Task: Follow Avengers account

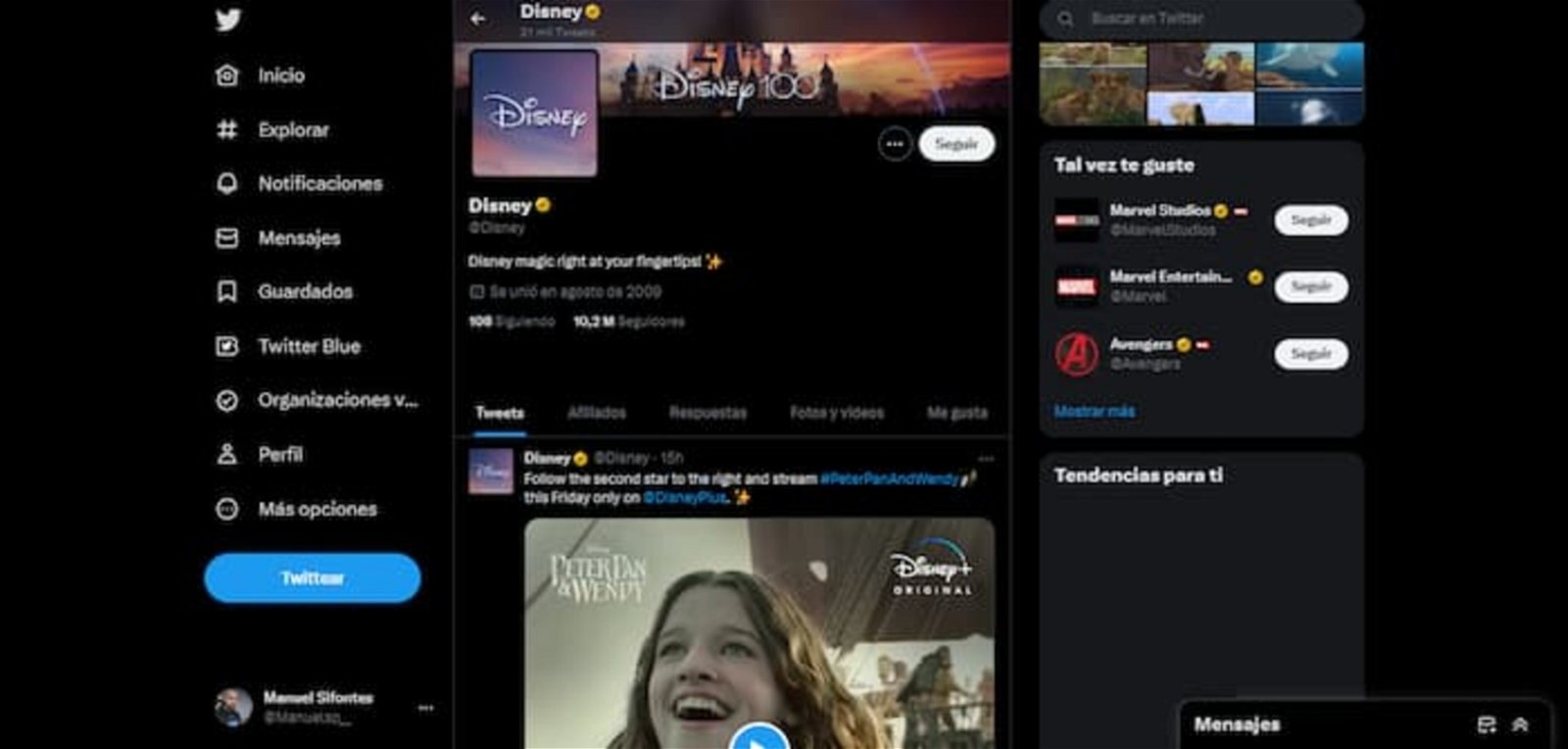Action: pyautogui.click(x=1311, y=354)
